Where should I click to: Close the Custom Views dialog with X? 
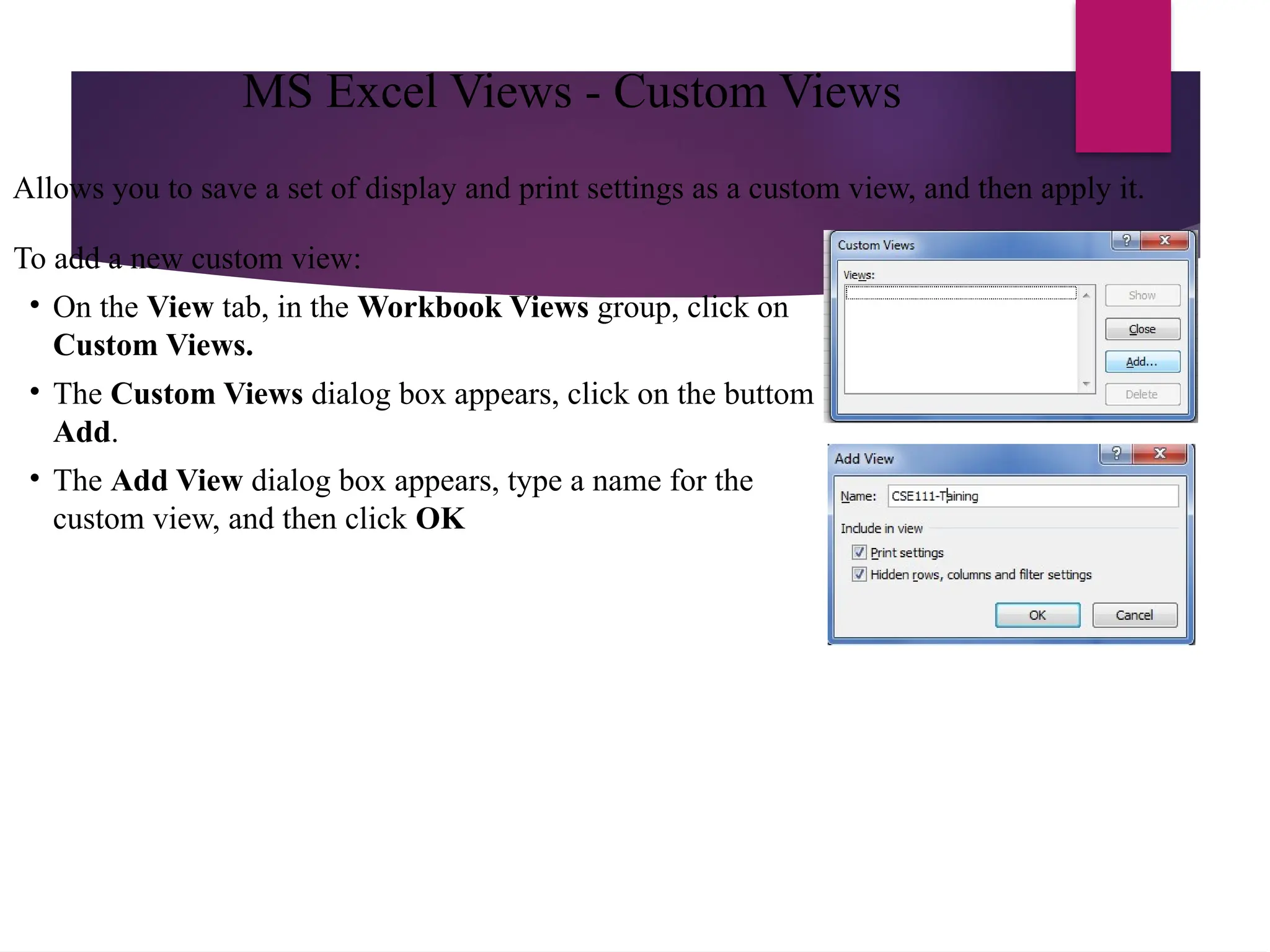coord(1165,240)
